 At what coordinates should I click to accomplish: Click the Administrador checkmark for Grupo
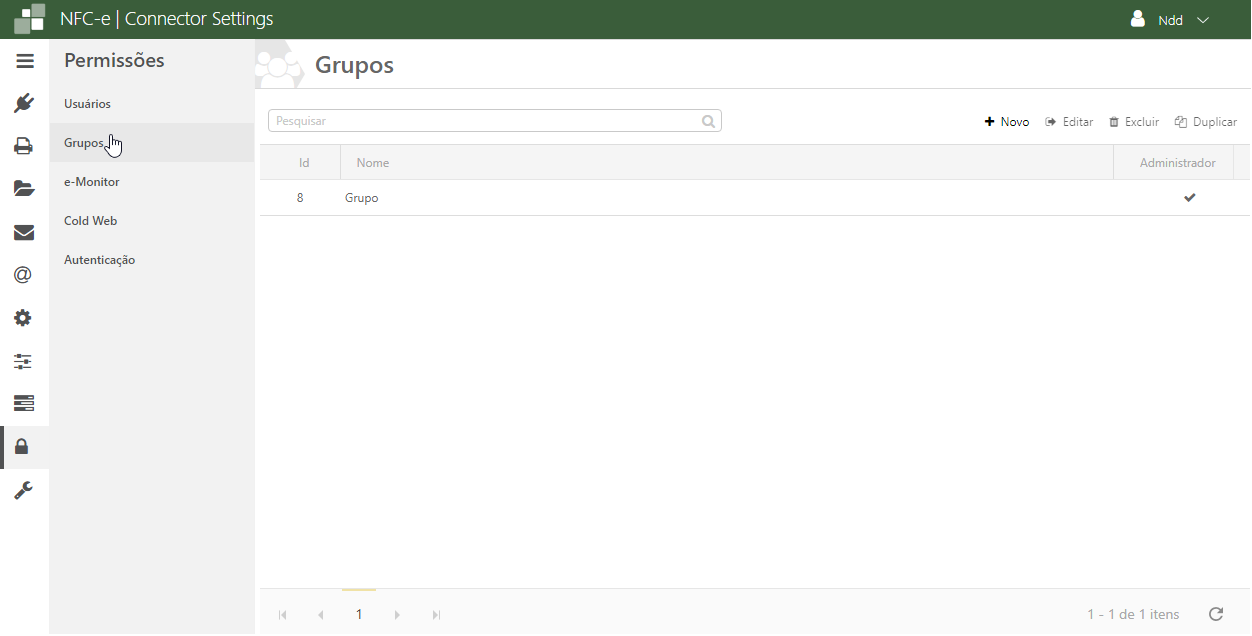click(1189, 198)
